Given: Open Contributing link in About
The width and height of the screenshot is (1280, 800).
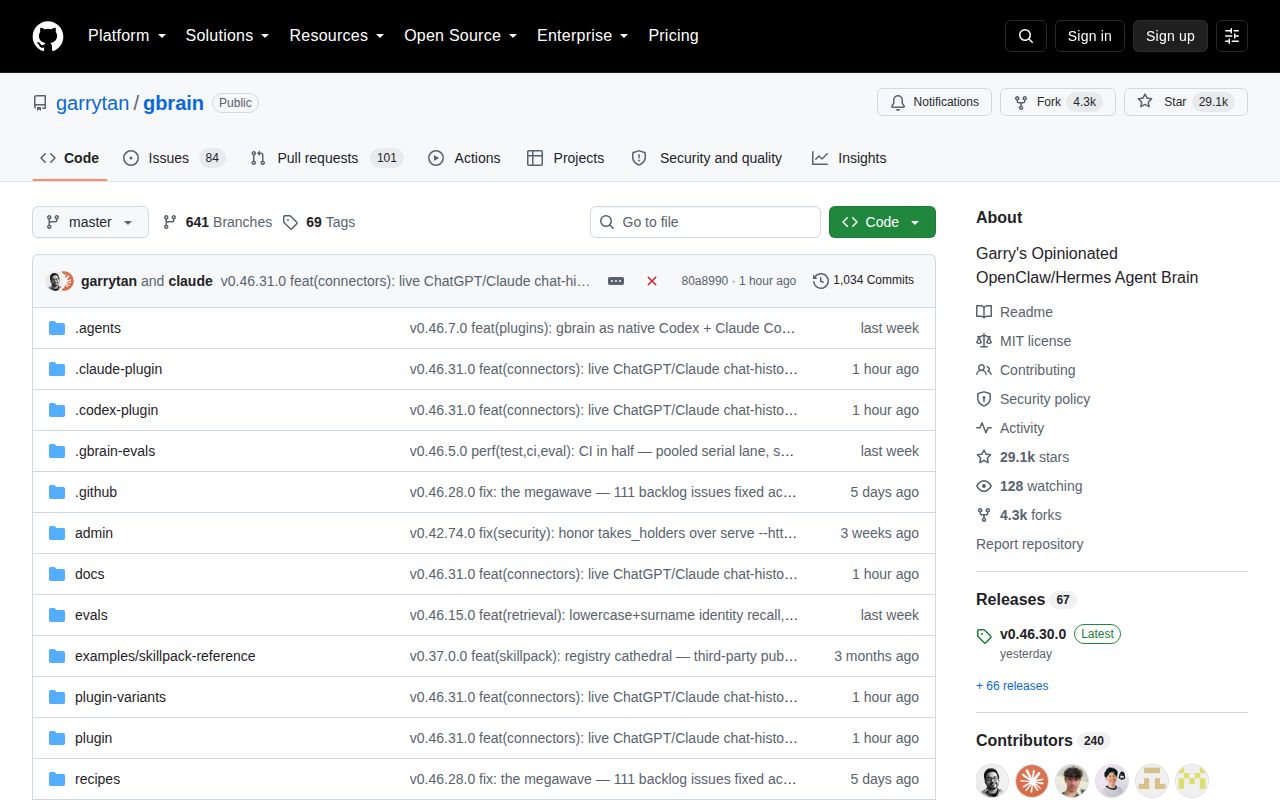Looking at the screenshot, I should 1026,370.
